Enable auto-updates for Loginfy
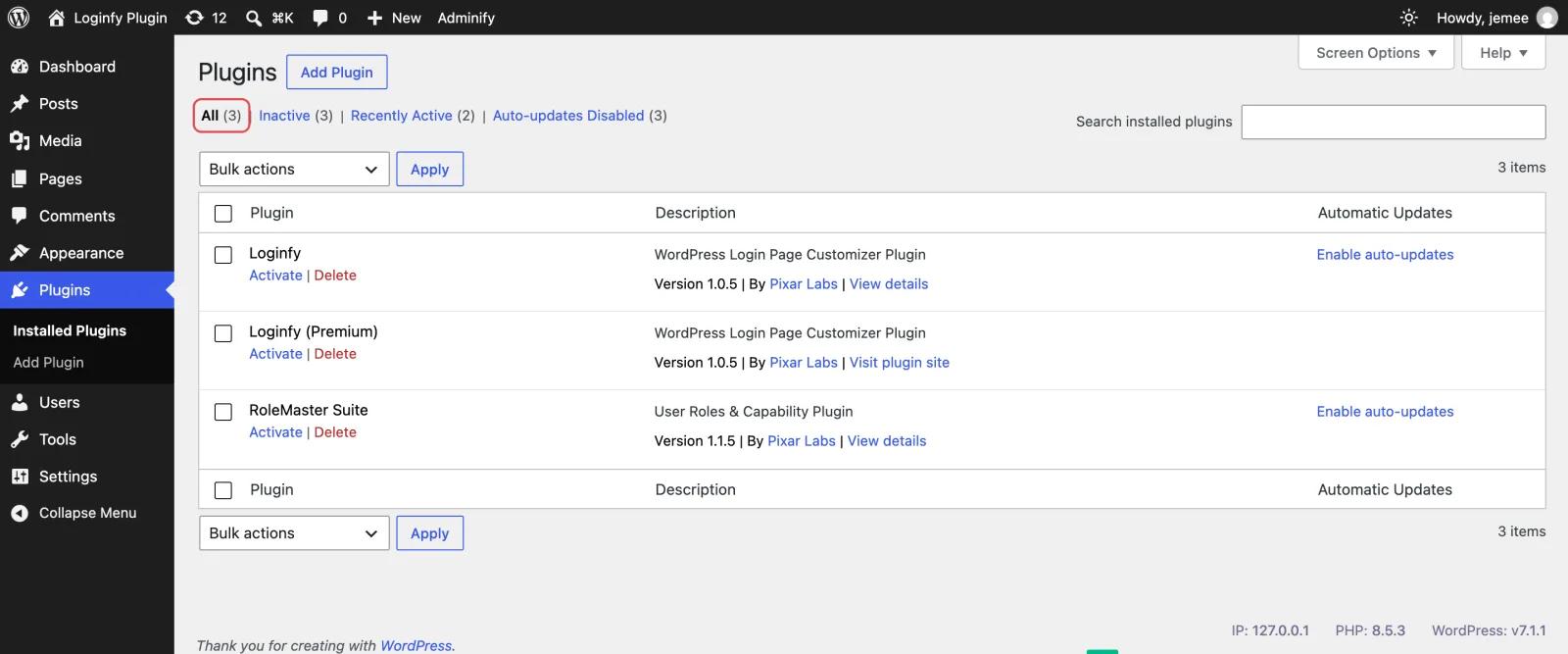This screenshot has width=1568, height=654. pyautogui.click(x=1385, y=255)
